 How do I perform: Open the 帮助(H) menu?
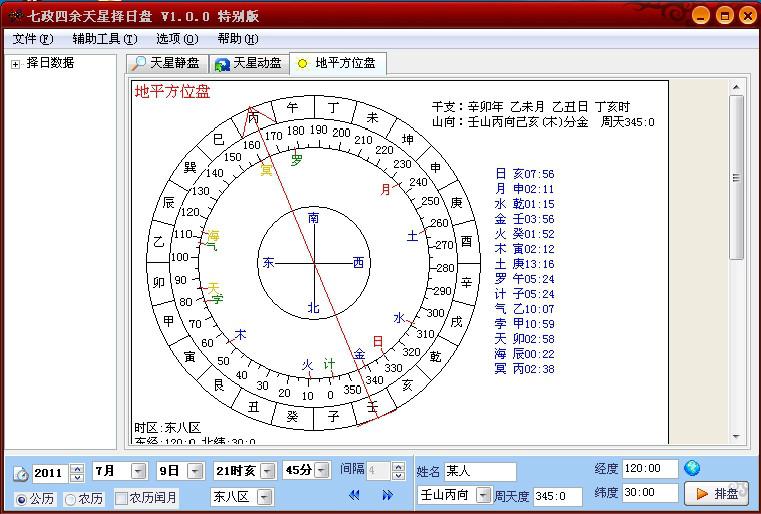click(x=238, y=39)
